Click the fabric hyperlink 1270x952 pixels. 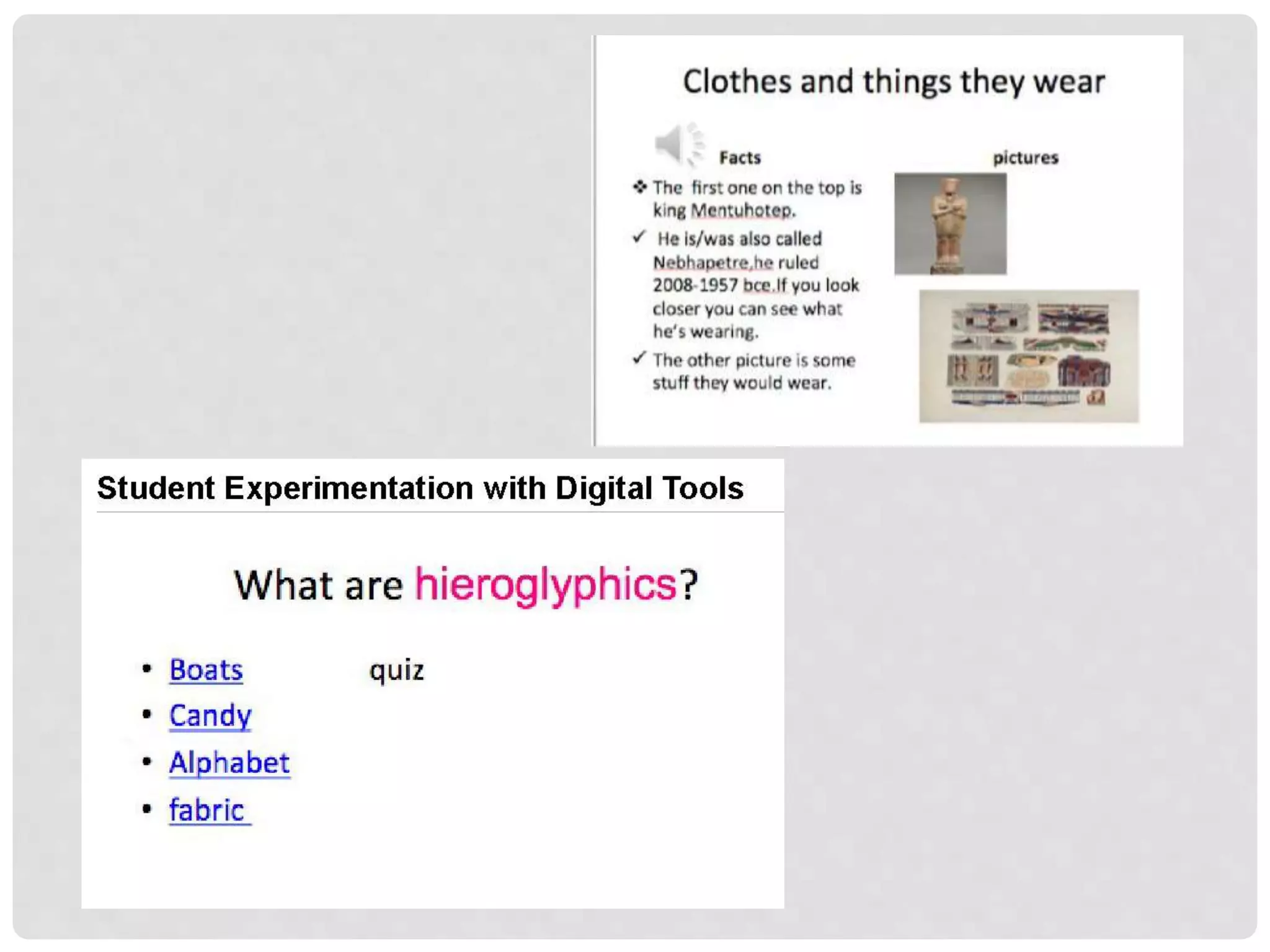pos(208,809)
